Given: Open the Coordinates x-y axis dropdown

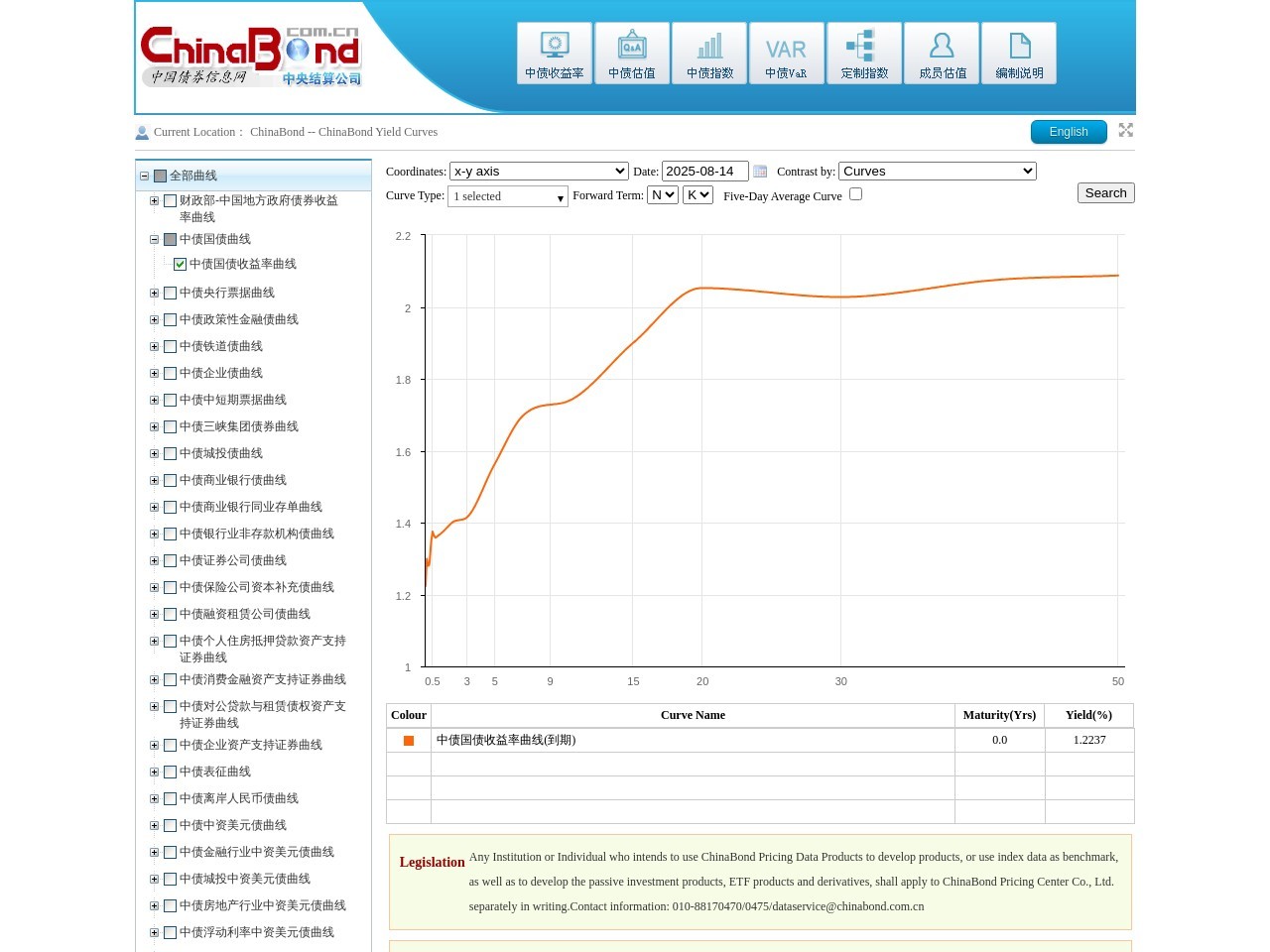Looking at the screenshot, I should (539, 172).
